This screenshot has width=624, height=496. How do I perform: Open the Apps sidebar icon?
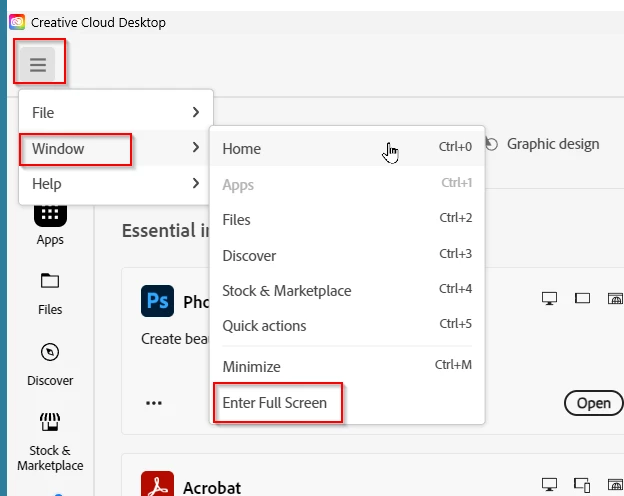point(50,215)
